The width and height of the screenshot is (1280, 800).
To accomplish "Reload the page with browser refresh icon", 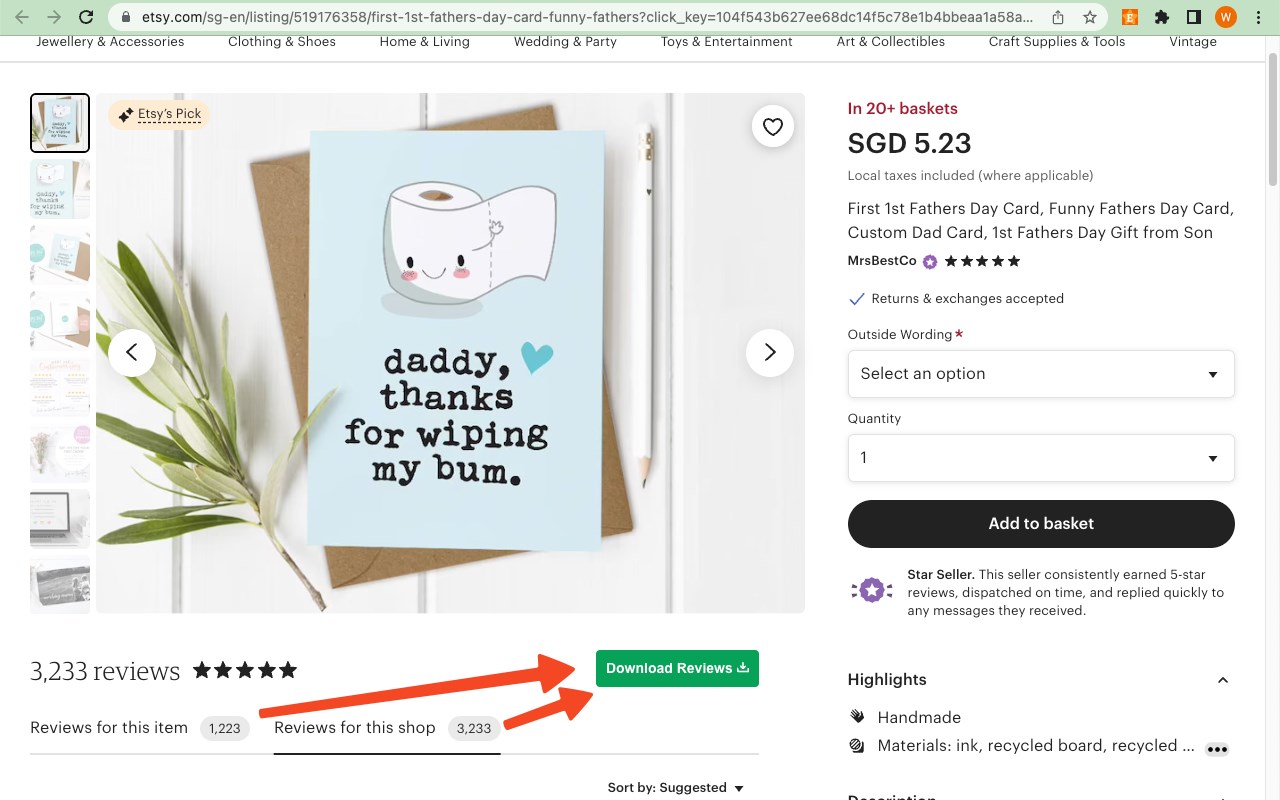I will pos(86,17).
